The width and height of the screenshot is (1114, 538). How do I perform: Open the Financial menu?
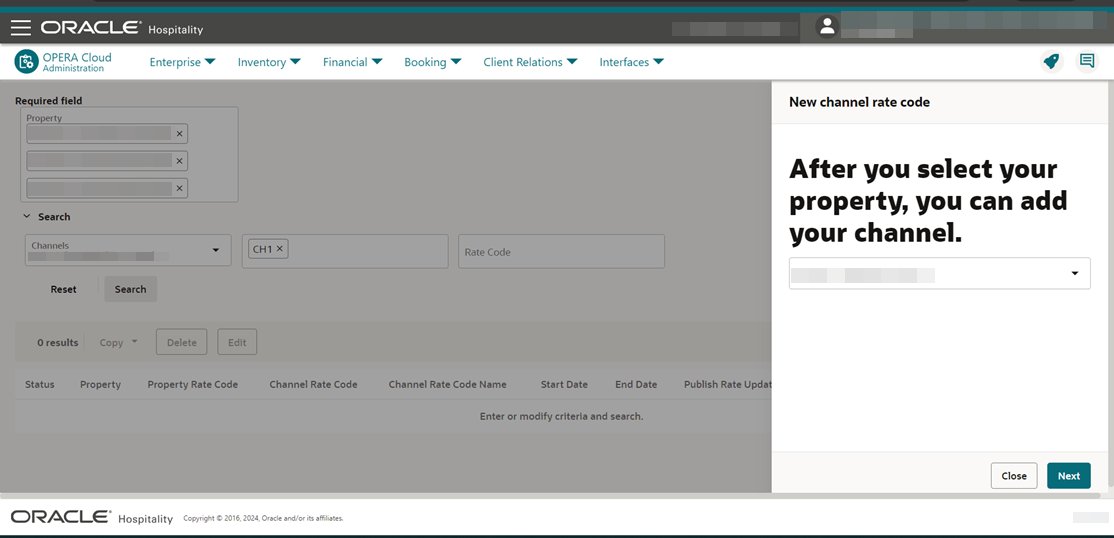coord(352,62)
